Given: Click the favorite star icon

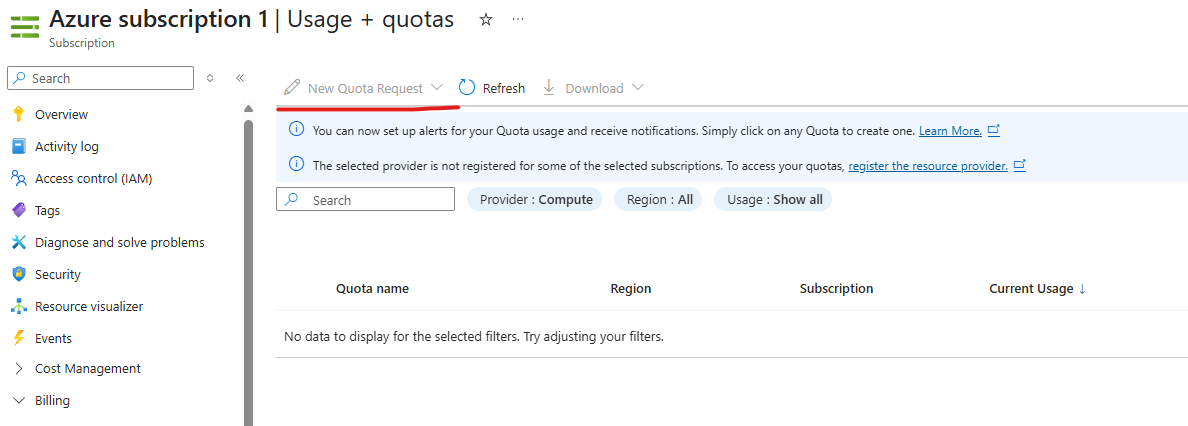Looking at the screenshot, I should pos(486,20).
